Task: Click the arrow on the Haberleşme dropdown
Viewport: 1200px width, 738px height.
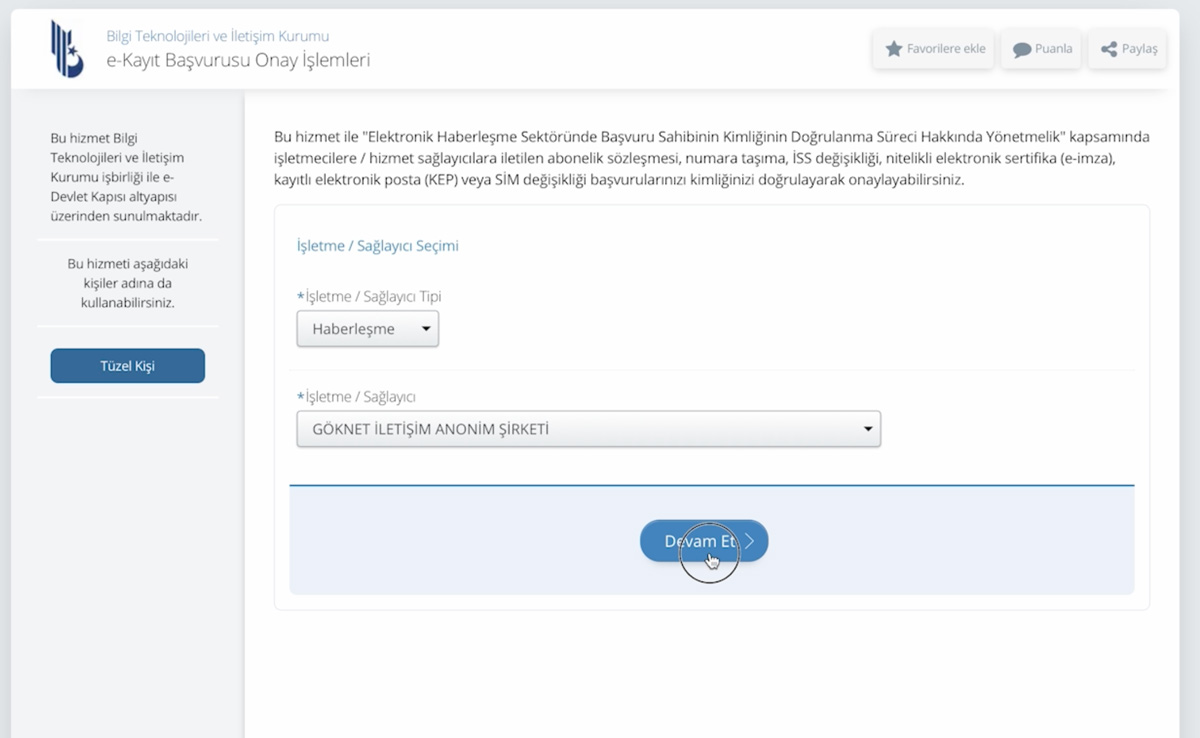Action: coord(426,328)
